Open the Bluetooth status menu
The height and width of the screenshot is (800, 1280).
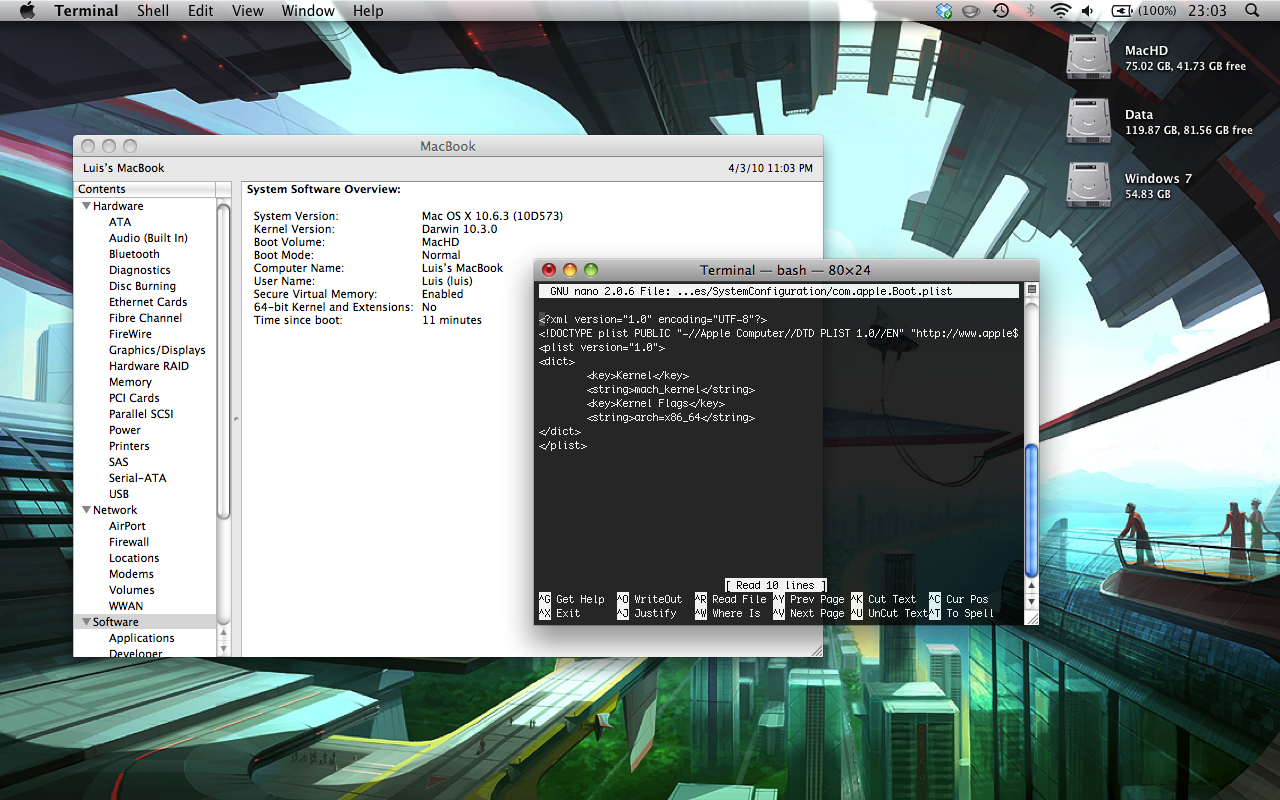pyautogui.click(x=1030, y=11)
